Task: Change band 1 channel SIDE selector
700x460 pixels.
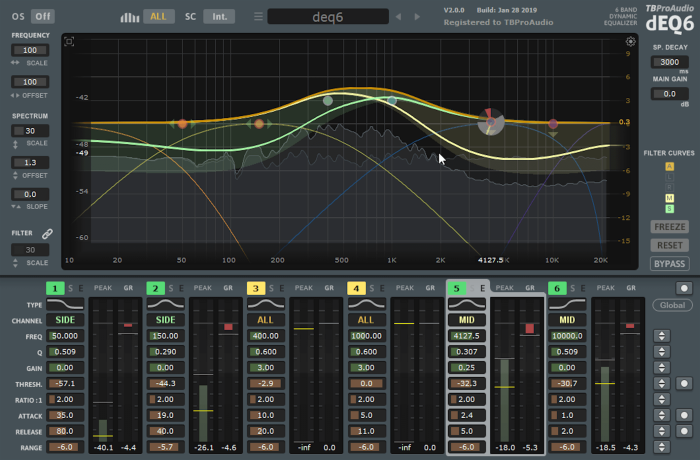Action: tap(65, 320)
